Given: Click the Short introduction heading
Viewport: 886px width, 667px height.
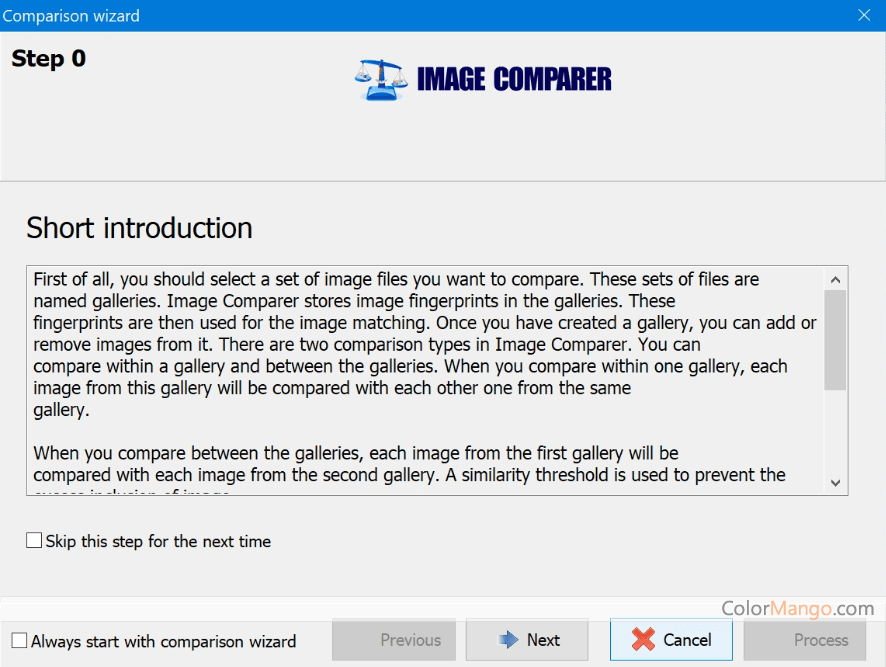Looking at the screenshot, I should point(139,228).
